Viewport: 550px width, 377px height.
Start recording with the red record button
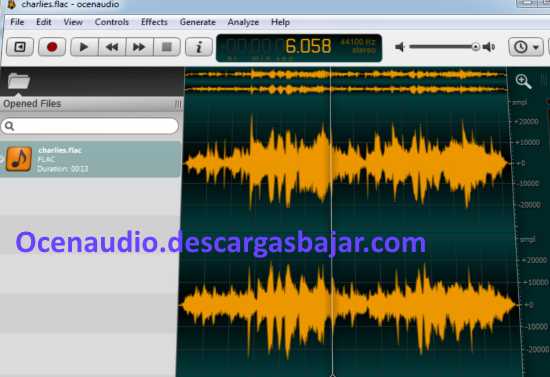(x=52, y=47)
